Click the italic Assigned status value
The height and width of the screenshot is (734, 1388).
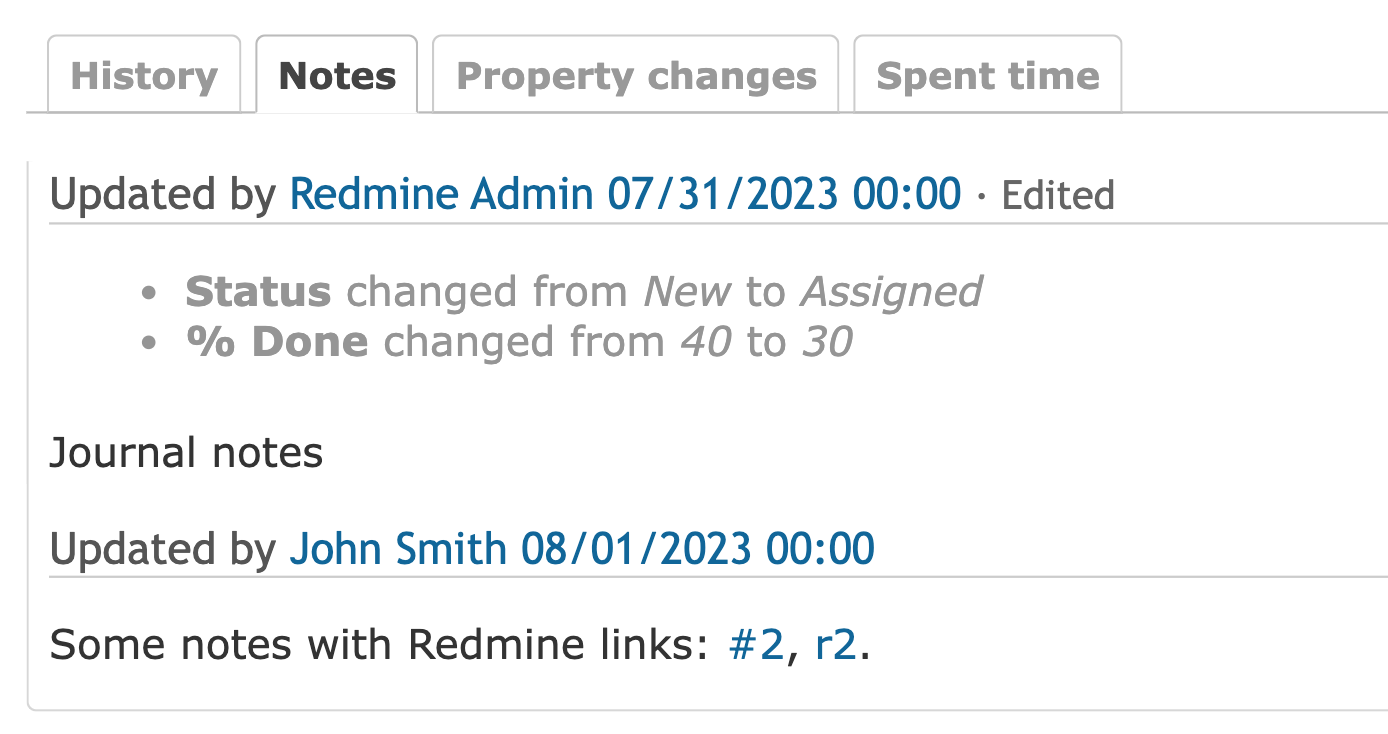891,292
